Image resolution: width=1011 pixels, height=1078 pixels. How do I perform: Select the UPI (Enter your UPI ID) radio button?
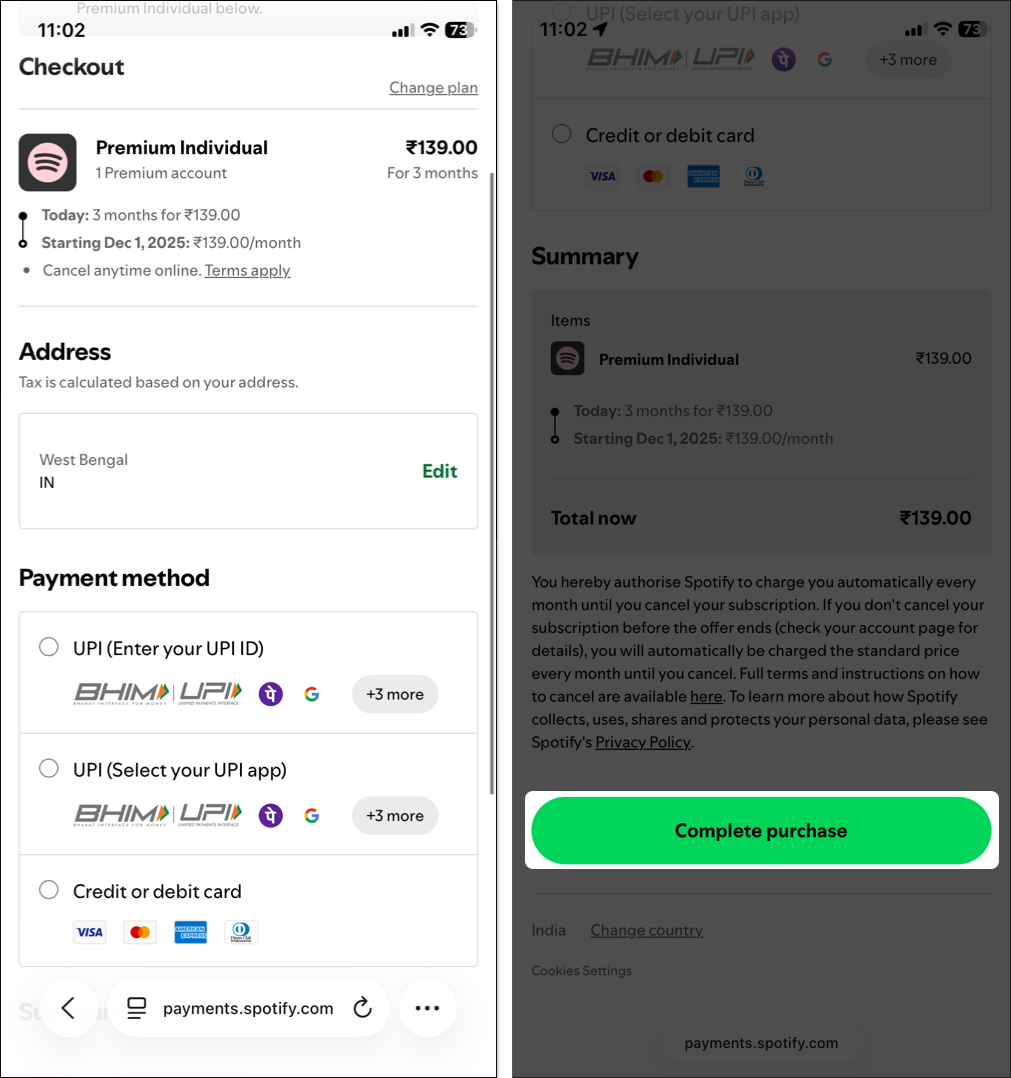[48, 647]
